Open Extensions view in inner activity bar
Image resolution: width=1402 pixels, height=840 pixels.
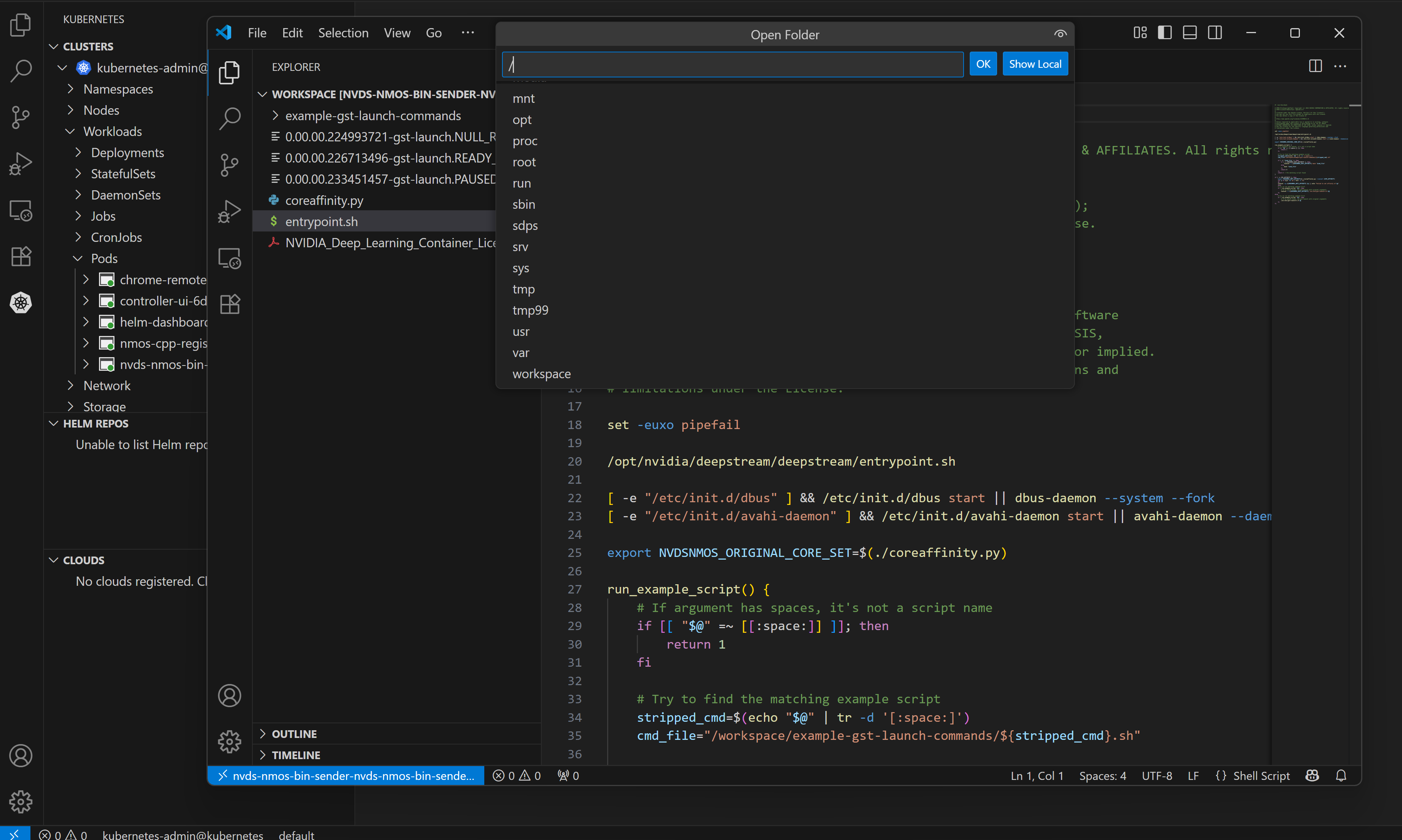click(229, 305)
